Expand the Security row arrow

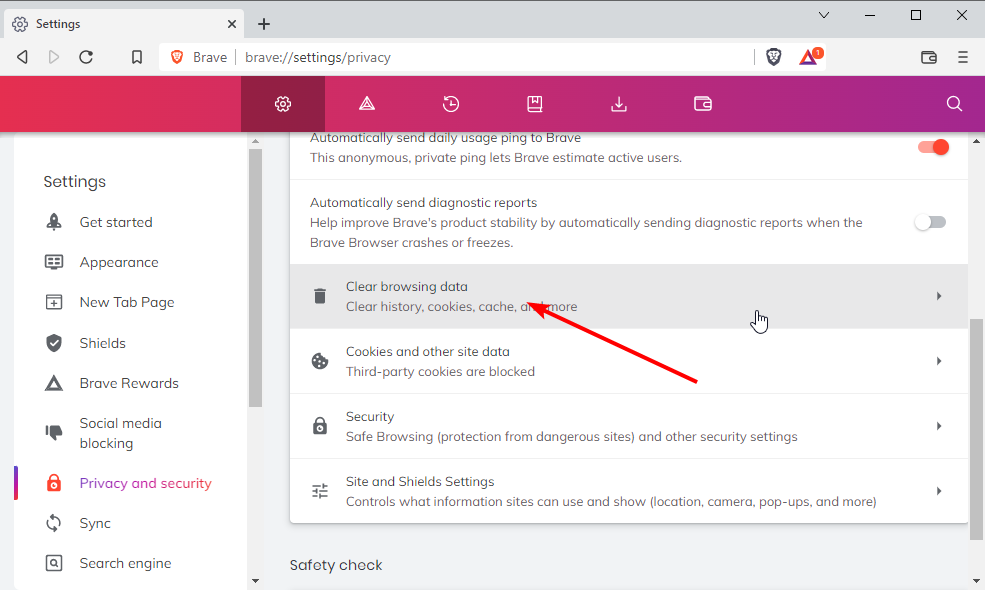[x=939, y=426]
